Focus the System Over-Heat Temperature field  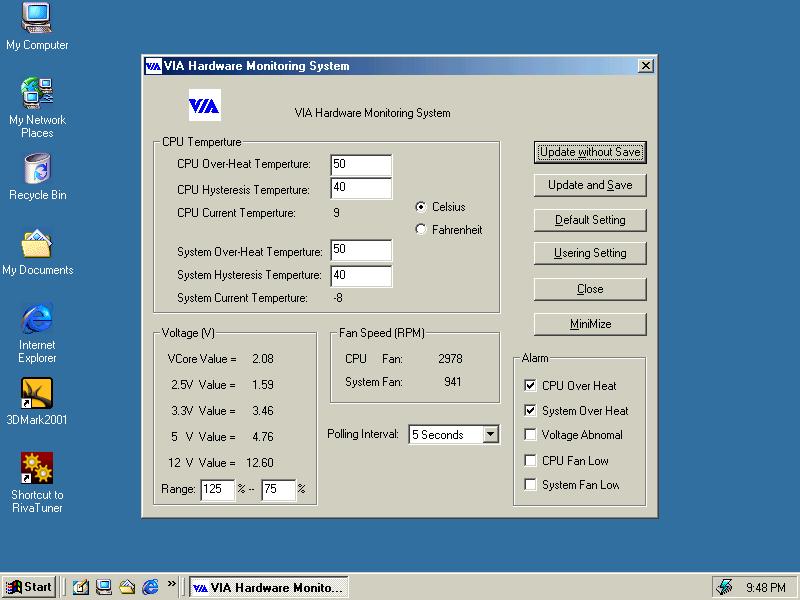coord(361,250)
